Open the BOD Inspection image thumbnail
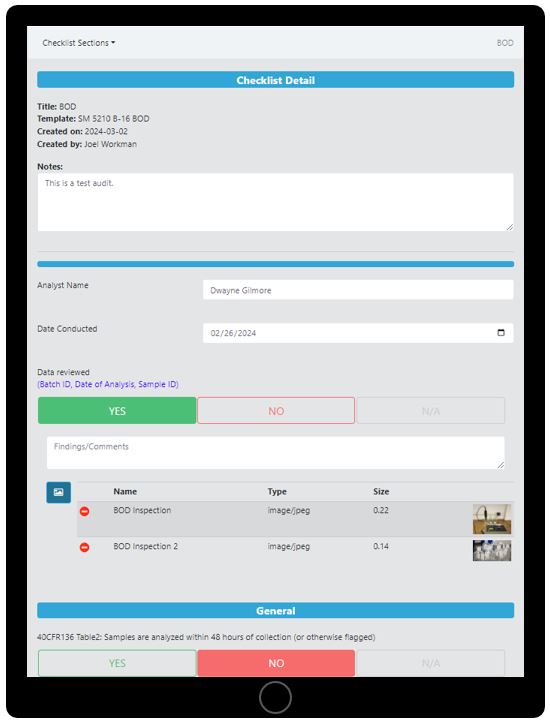 click(x=492, y=519)
